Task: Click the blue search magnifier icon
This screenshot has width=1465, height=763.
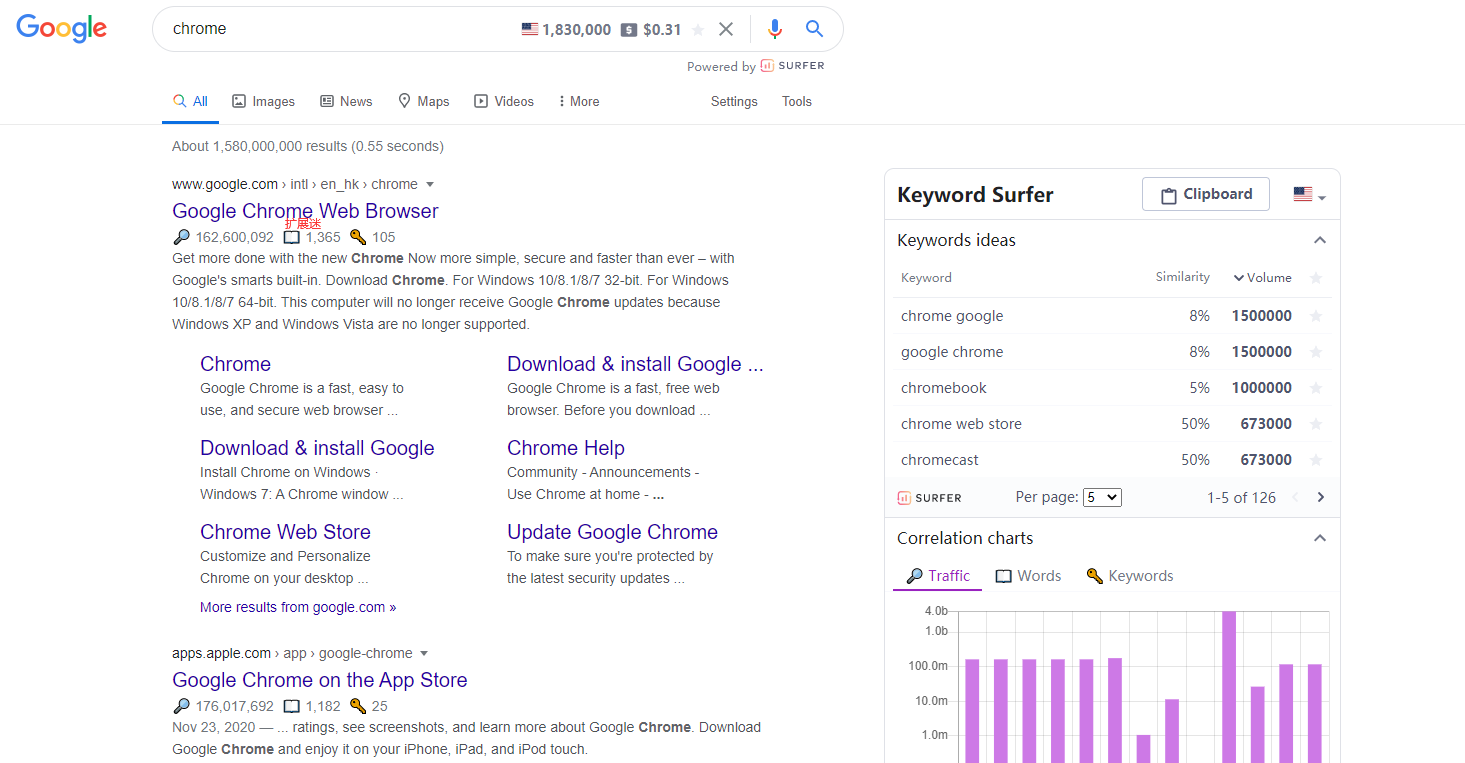Action: (814, 29)
